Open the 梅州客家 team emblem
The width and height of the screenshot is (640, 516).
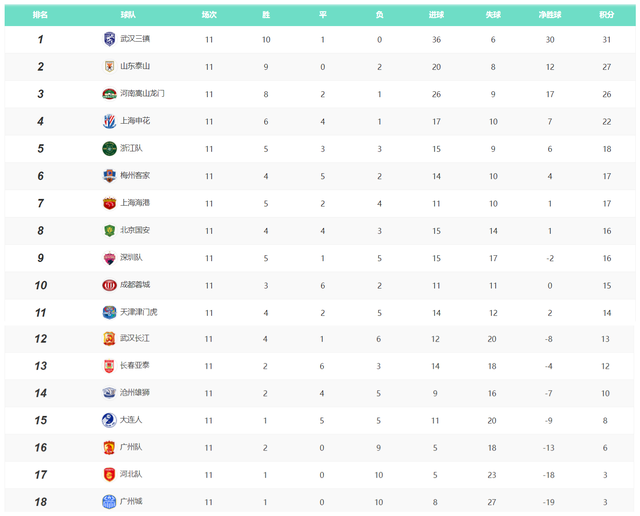[109, 175]
